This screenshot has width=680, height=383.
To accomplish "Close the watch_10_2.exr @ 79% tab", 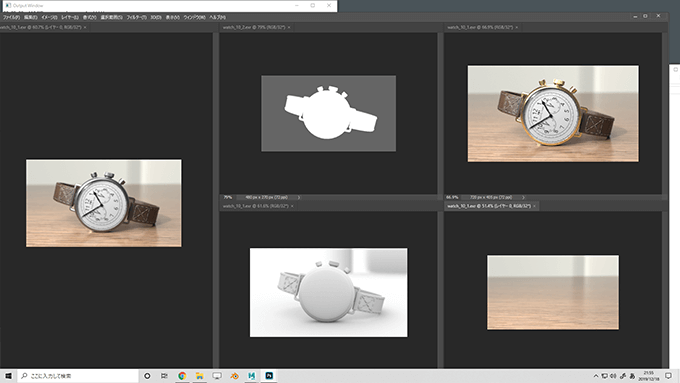I will click(289, 27).
